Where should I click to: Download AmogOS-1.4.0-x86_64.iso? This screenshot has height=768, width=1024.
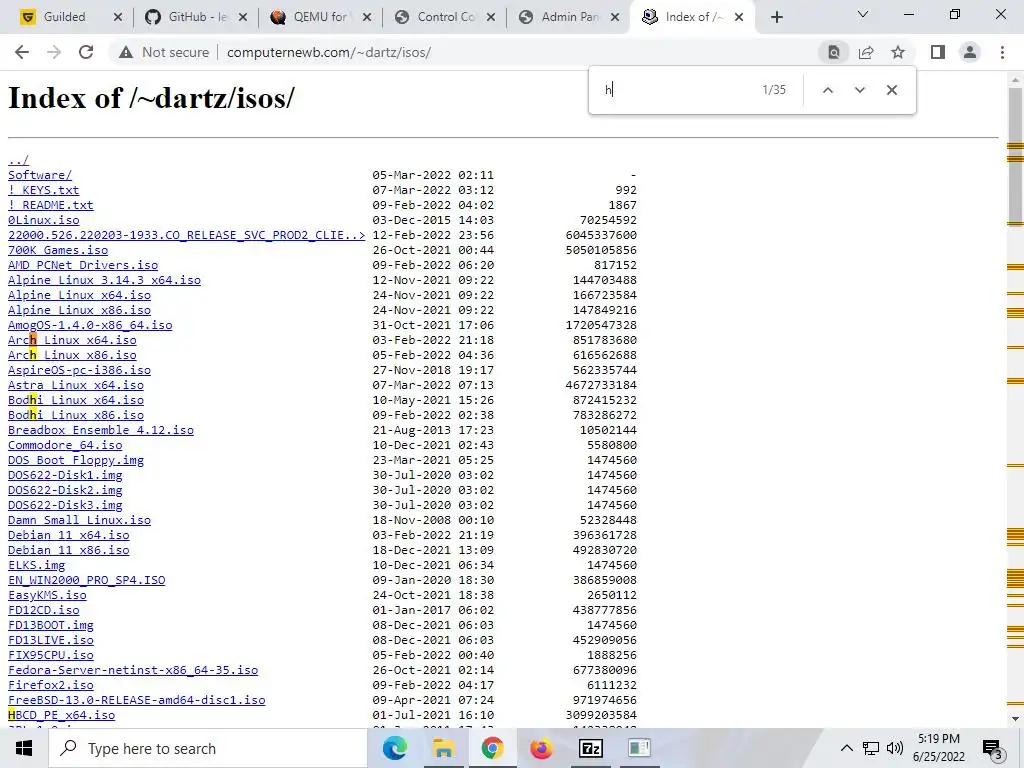[90, 325]
